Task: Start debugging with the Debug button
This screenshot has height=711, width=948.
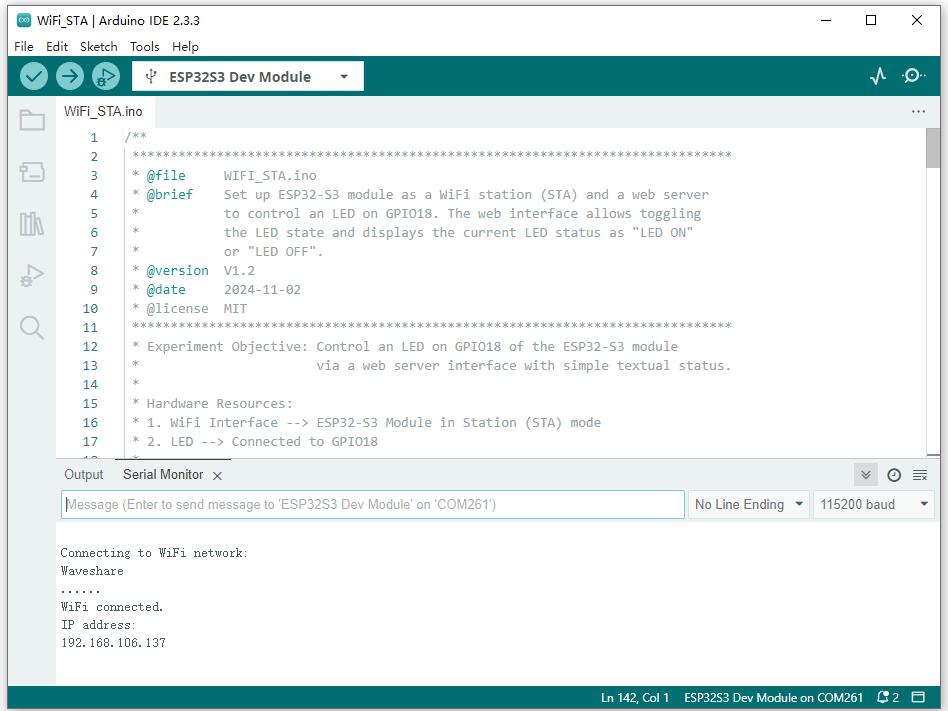Action: (105, 77)
